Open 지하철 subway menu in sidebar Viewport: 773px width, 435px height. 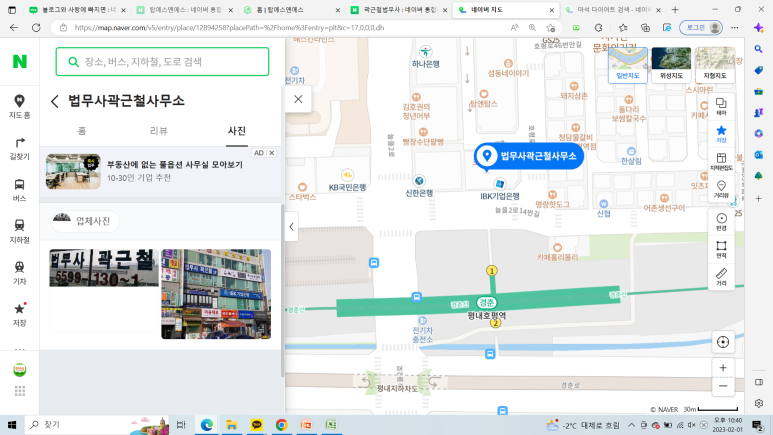tap(19, 231)
